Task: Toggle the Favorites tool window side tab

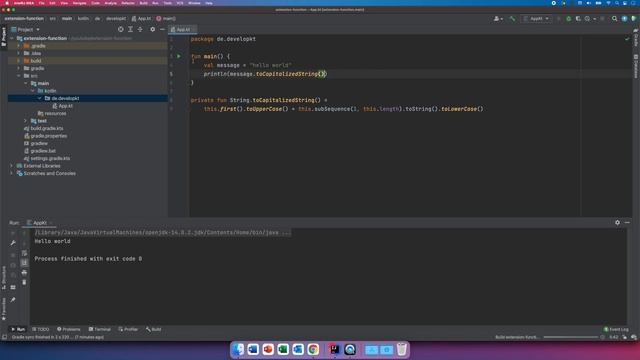Action: pyautogui.click(x=4, y=309)
